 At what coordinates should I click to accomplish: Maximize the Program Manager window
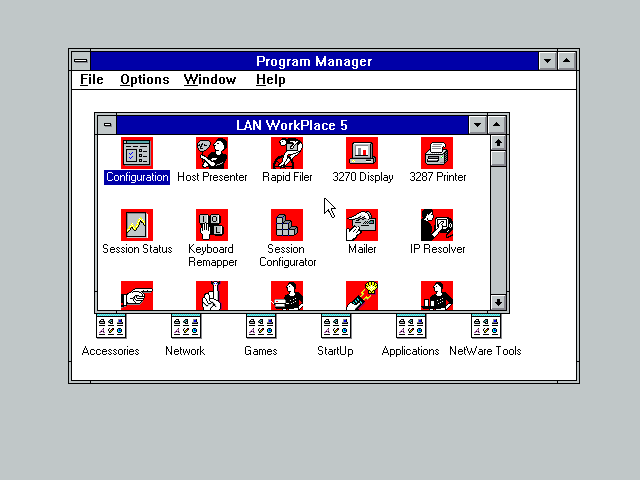point(567,61)
